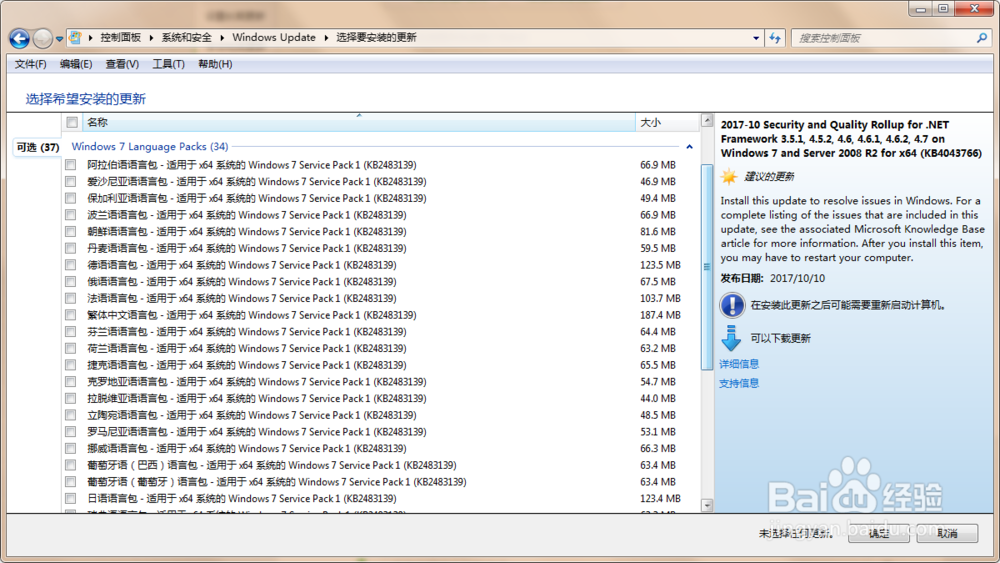
Task: Click the search magnifier icon
Action: click(x=982, y=38)
